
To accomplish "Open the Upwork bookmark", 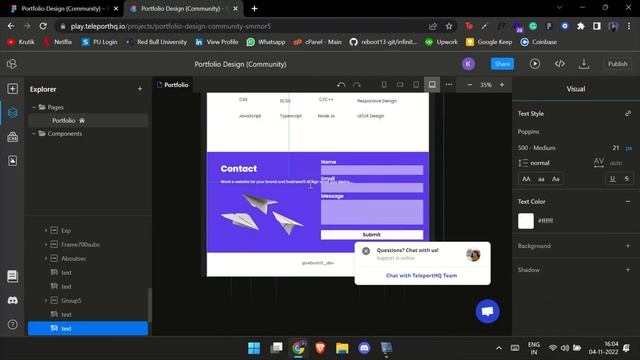I will (x=442, y=42).
